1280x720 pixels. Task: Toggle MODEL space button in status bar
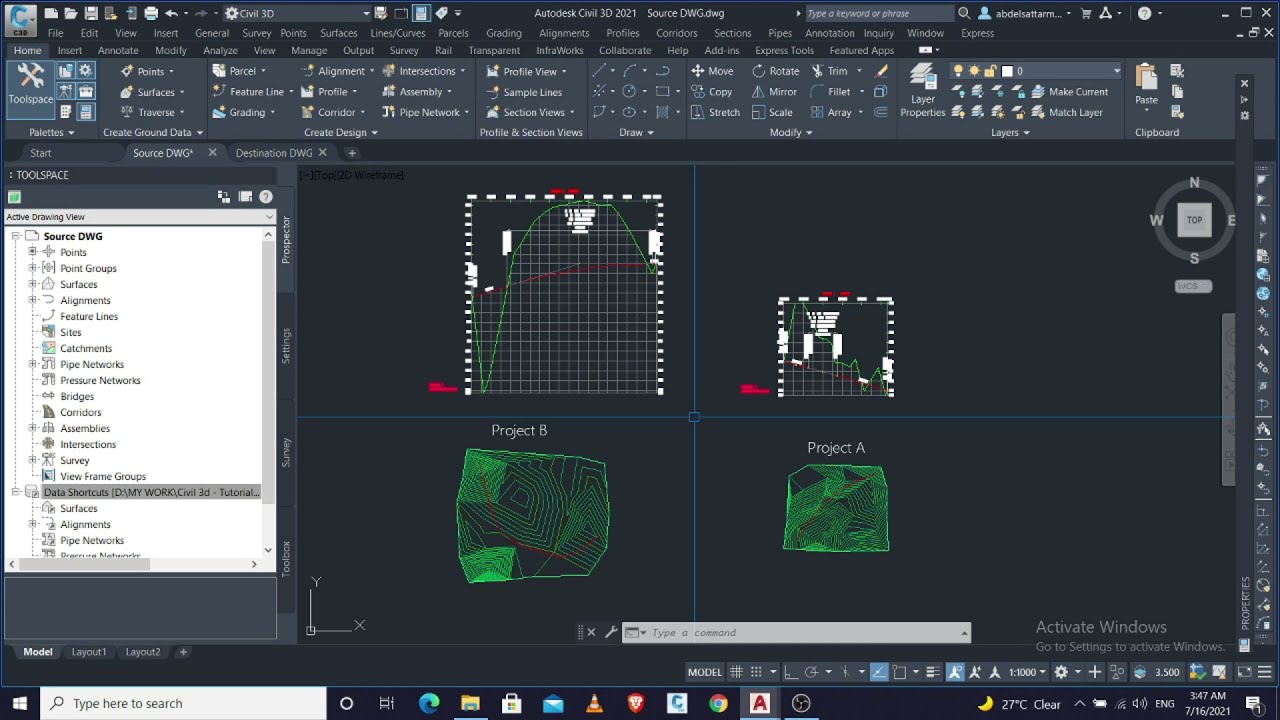pyautogui.click(x=705, y=672)
